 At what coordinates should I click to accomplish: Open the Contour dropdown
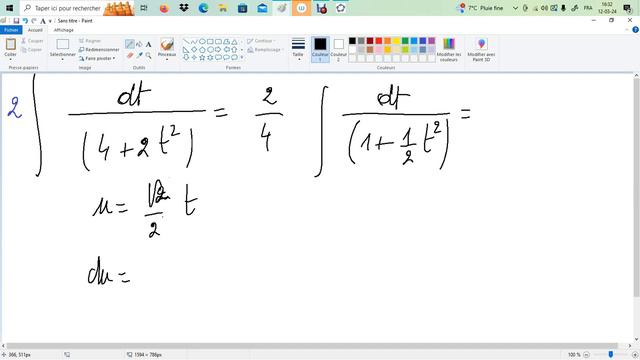pos(261,41)
